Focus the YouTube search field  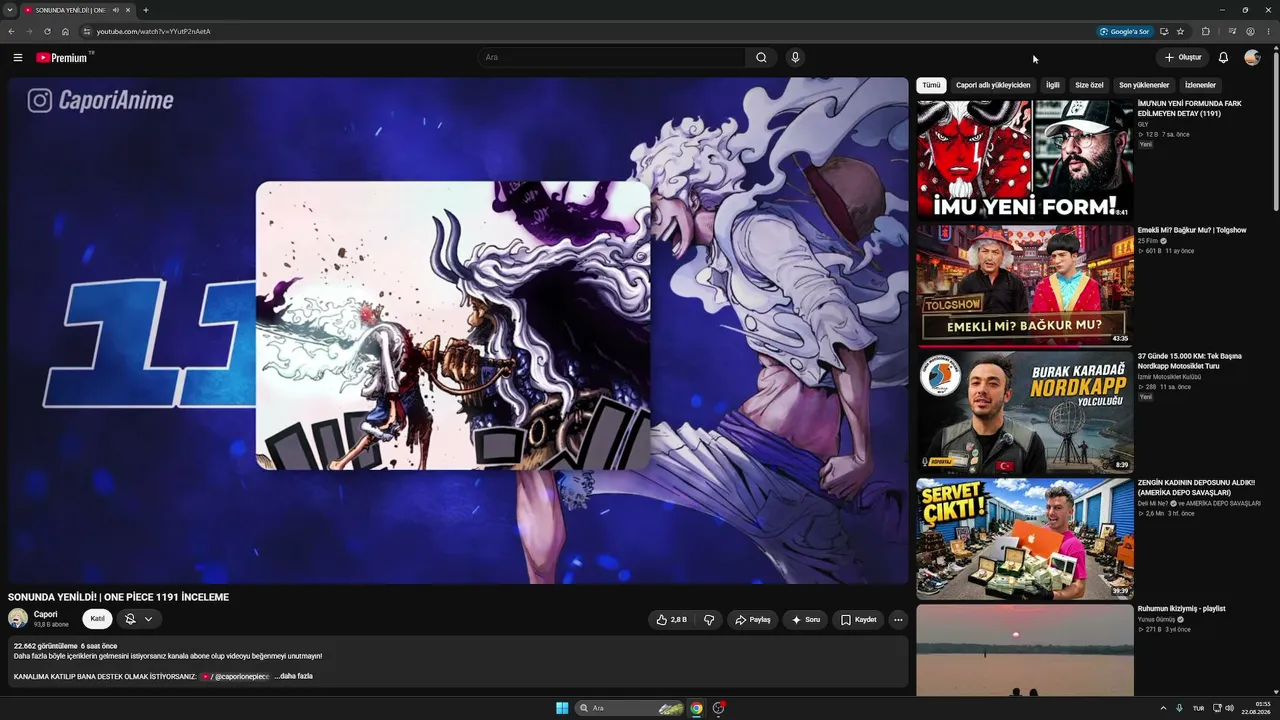point(611,58)
